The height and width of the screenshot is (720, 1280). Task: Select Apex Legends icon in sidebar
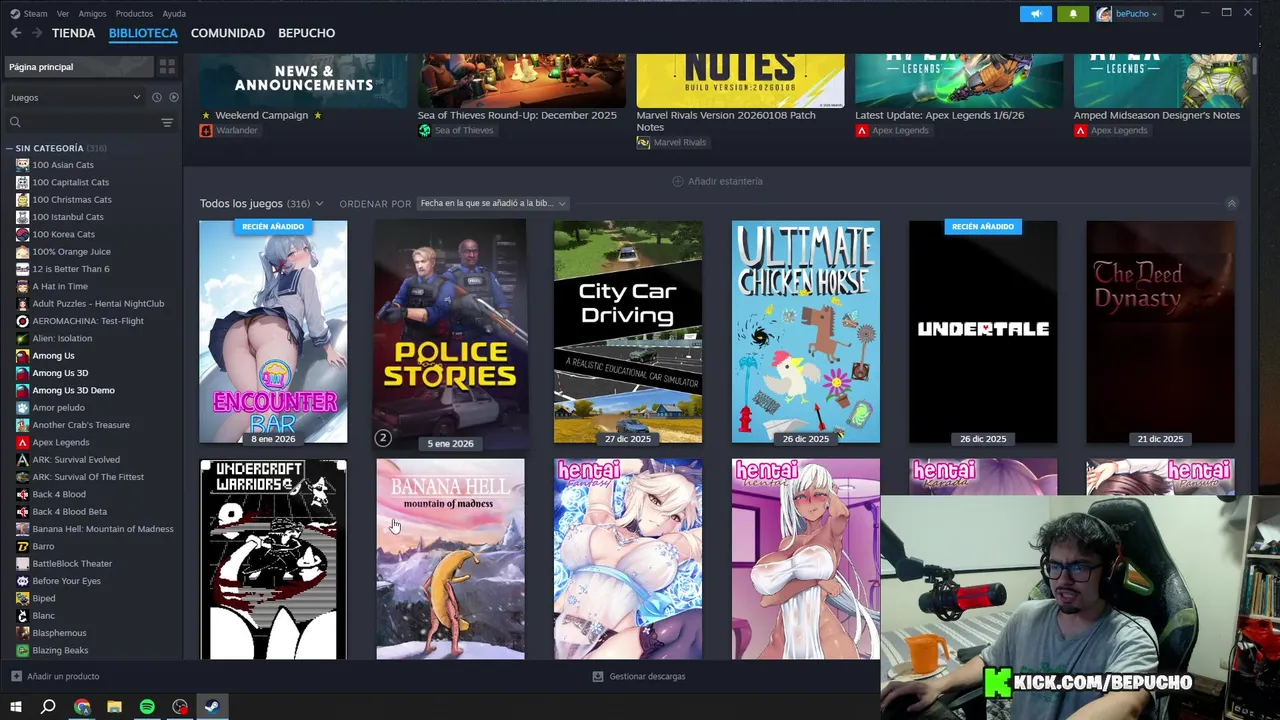coord(22,442)
